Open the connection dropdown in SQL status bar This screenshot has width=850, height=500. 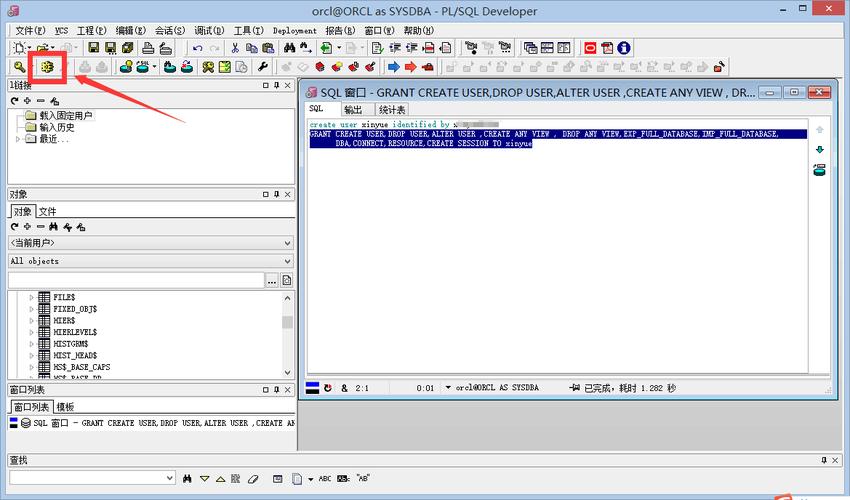pos(448,387)
